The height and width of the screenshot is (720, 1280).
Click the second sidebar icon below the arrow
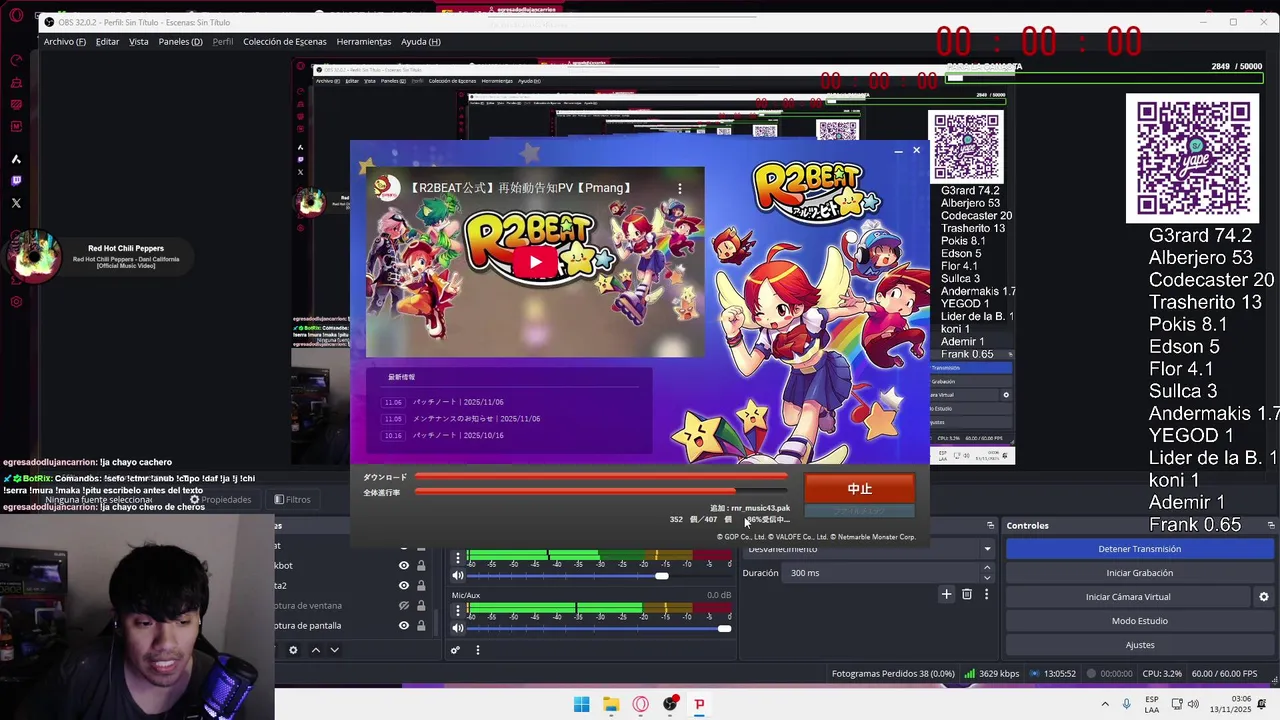(x=16, y=82)
